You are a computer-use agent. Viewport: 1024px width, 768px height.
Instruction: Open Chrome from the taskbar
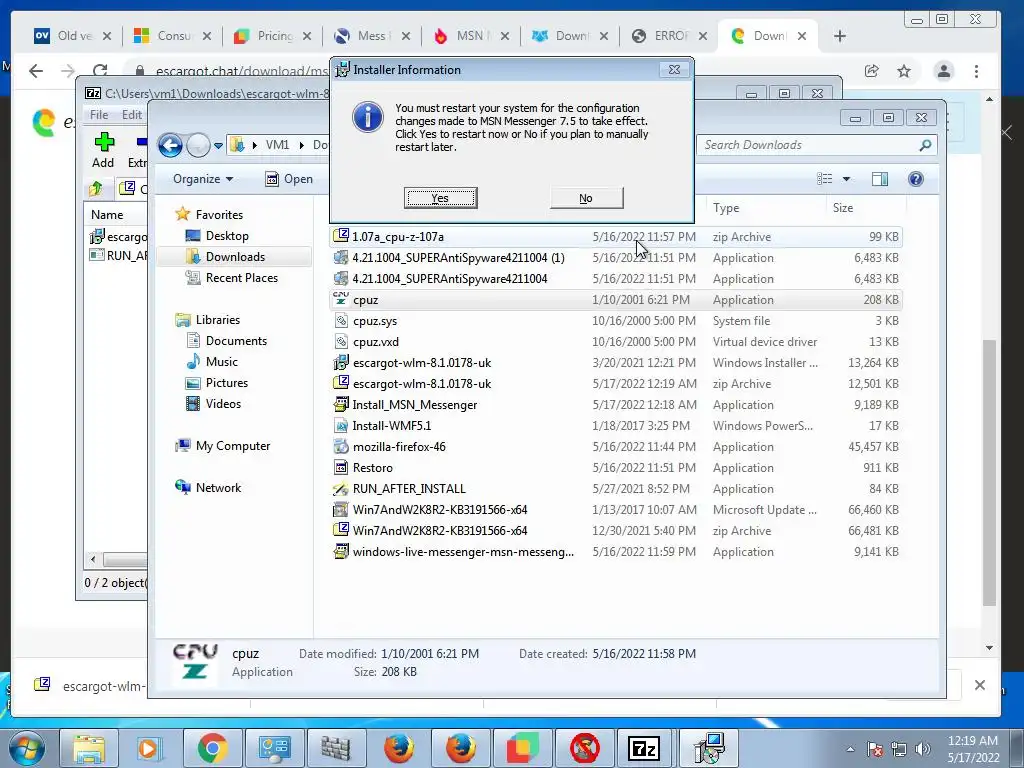click(x=212, y=748)
